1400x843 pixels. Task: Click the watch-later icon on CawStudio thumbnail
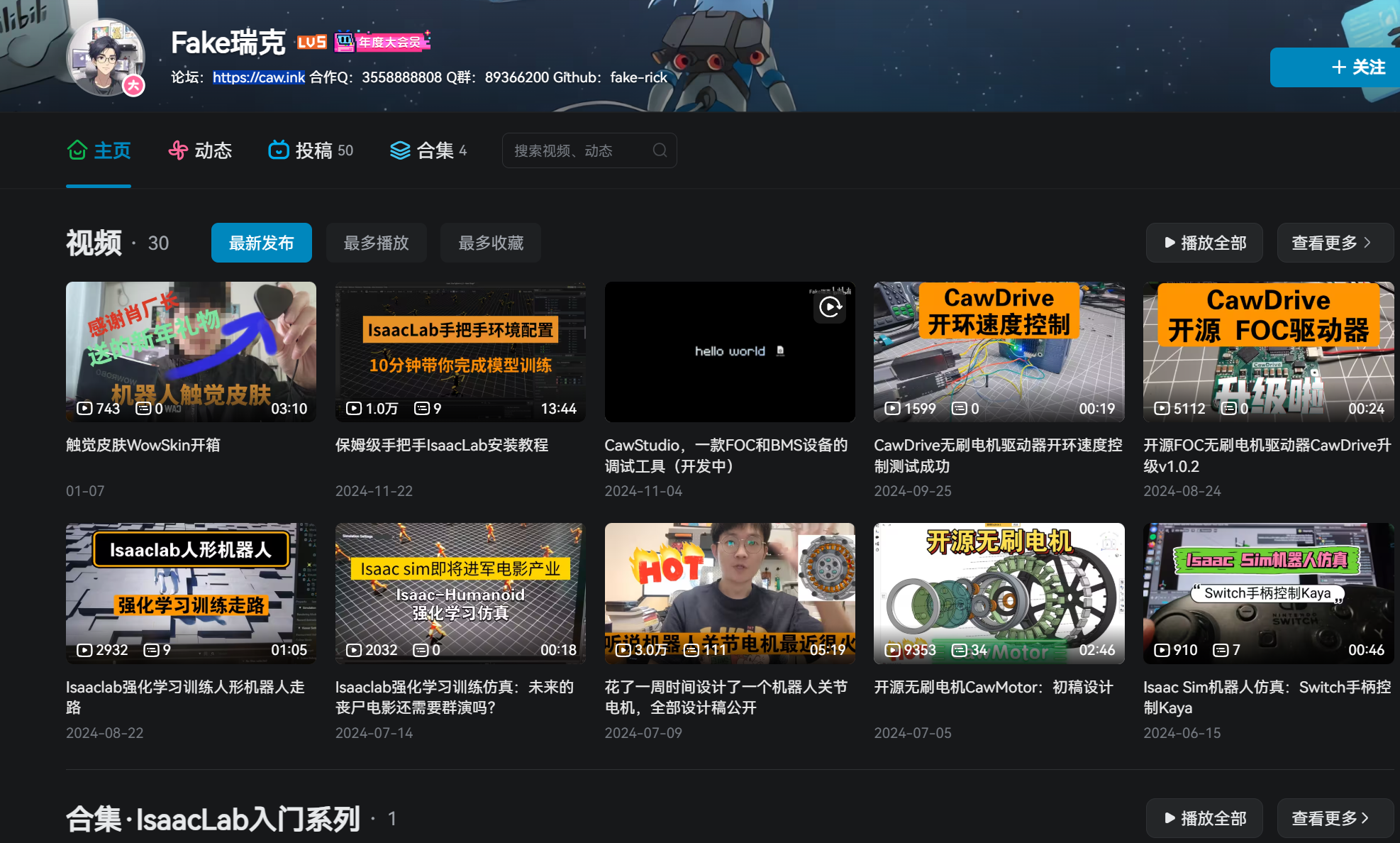830,307
